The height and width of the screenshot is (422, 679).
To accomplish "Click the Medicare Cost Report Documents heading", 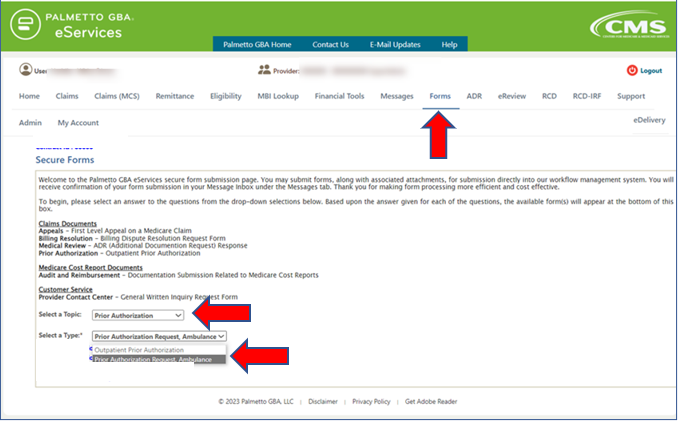I will pos(91,267).
